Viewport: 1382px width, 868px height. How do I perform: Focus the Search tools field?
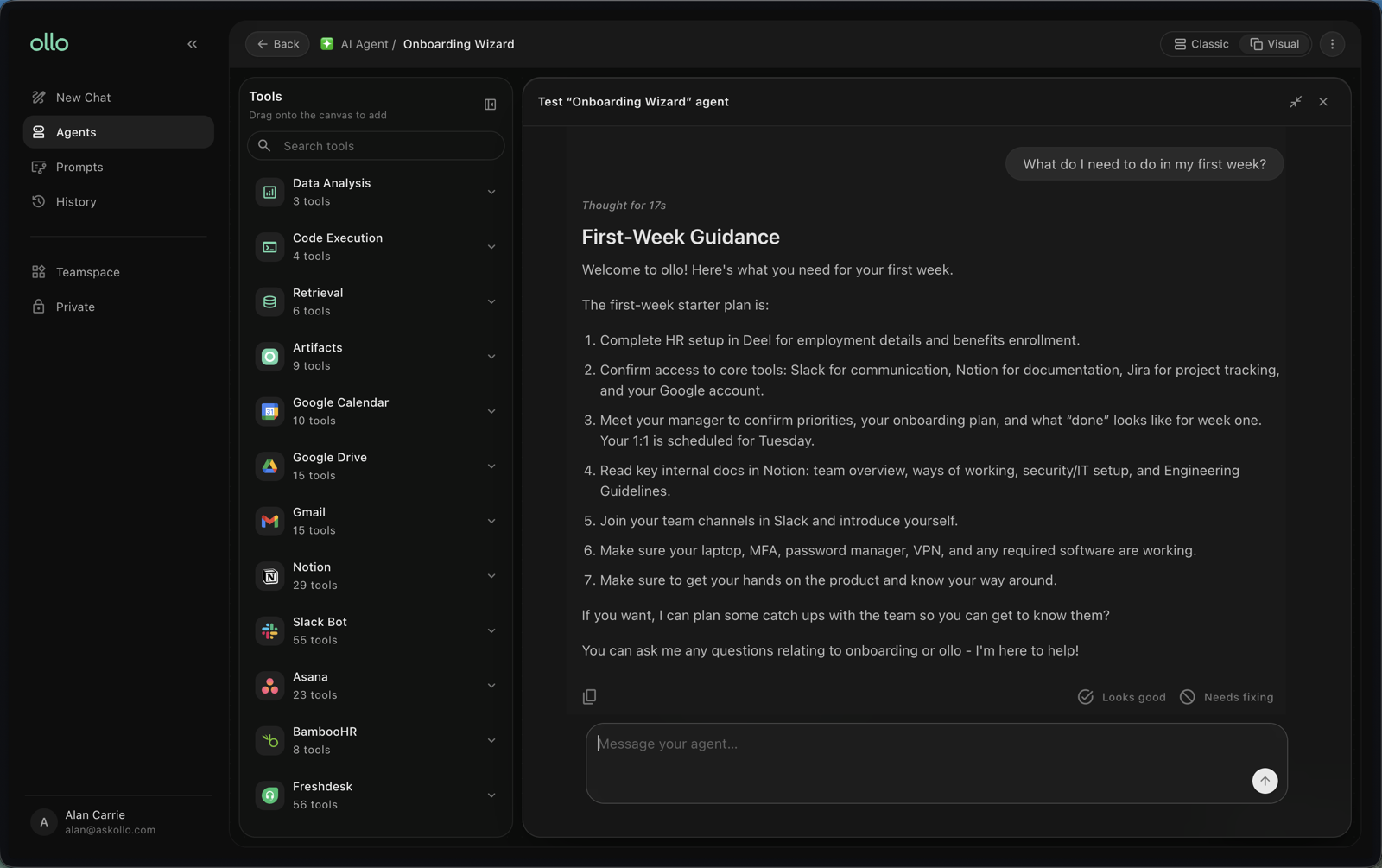376,146
